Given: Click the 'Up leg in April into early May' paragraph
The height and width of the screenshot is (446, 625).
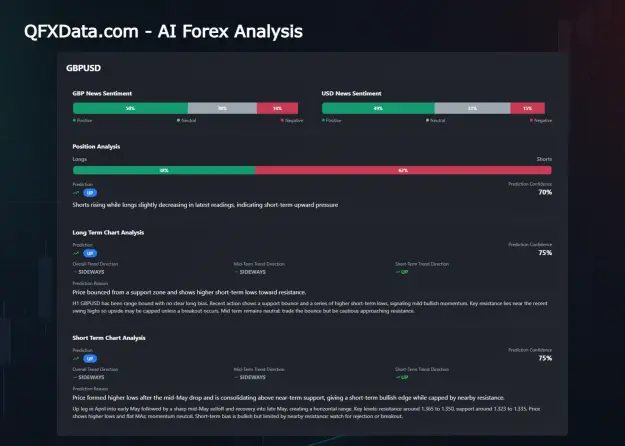Looking at the screenshot, I should point(307,413).
